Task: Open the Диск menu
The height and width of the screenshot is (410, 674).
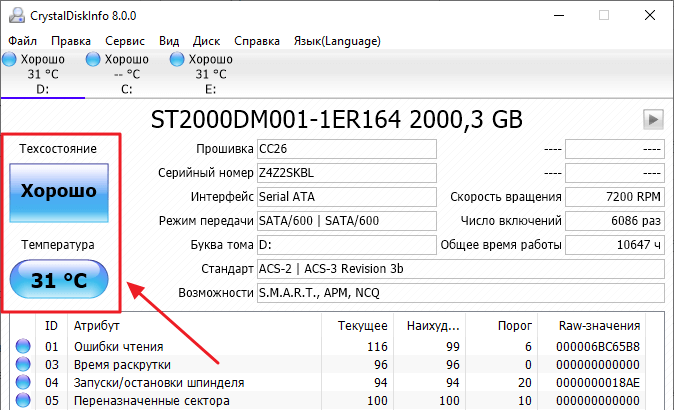Action: coord(206,41)
